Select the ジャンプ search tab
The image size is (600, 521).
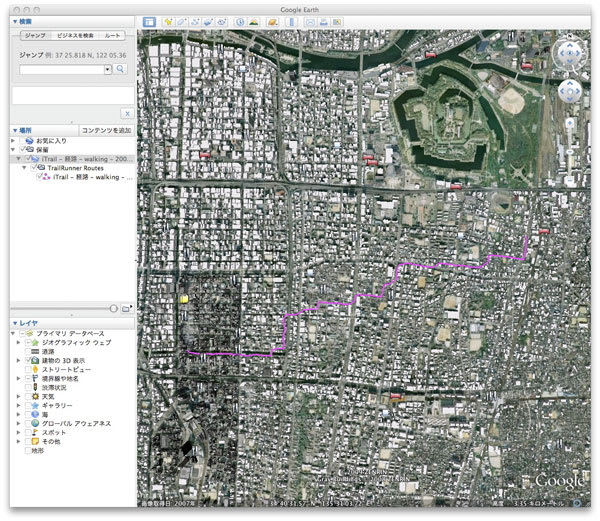point(35,36)
